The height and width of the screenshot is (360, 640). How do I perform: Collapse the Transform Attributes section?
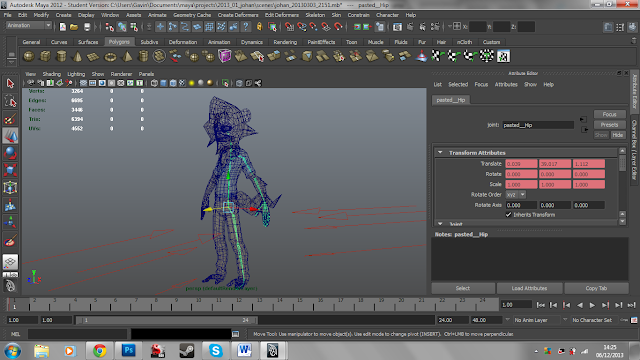pos(440,153)
